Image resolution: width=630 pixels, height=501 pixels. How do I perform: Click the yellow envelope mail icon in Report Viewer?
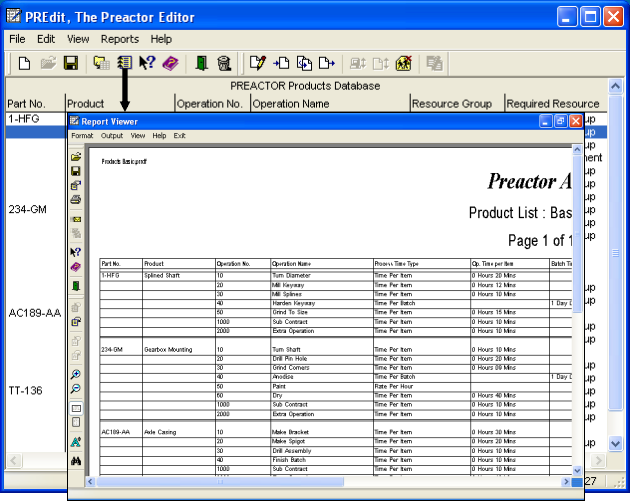76,219
